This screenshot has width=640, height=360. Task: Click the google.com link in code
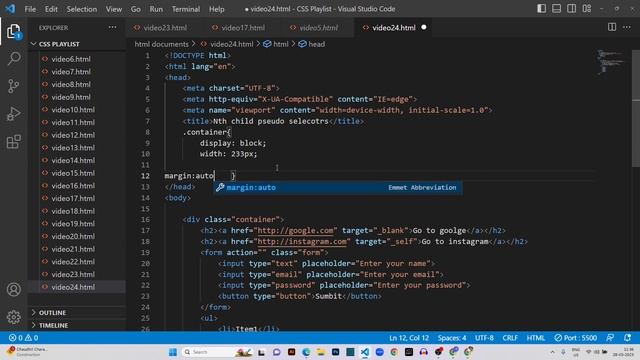295,231
